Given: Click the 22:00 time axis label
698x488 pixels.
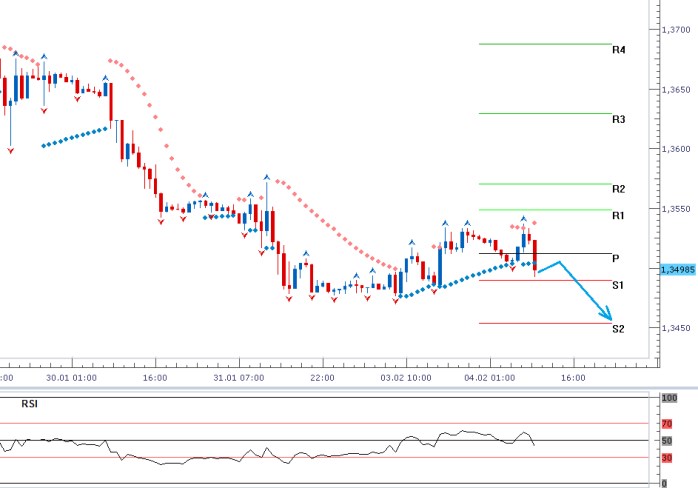Looking at the screenshot, I should click(x=322, y=378).
